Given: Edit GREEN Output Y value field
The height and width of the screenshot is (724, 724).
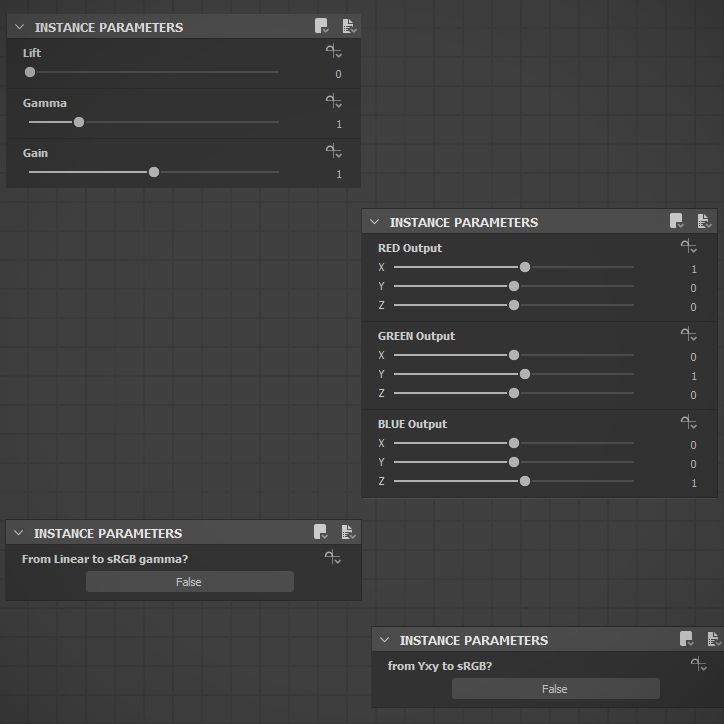Looking at the screenshot, I should point(694,376).
